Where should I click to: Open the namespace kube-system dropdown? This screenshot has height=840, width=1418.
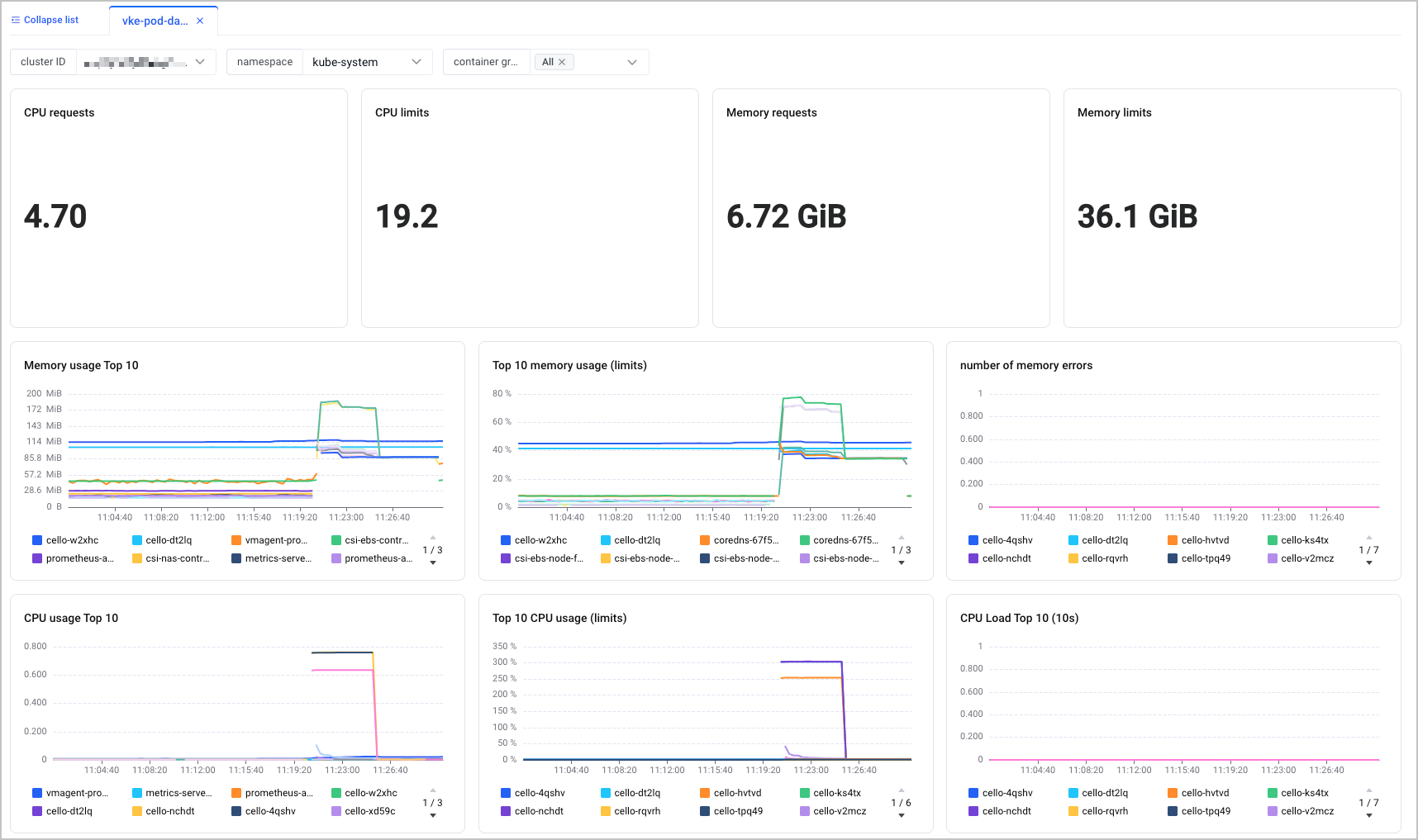pyautogui.click(x=367, y=62)
